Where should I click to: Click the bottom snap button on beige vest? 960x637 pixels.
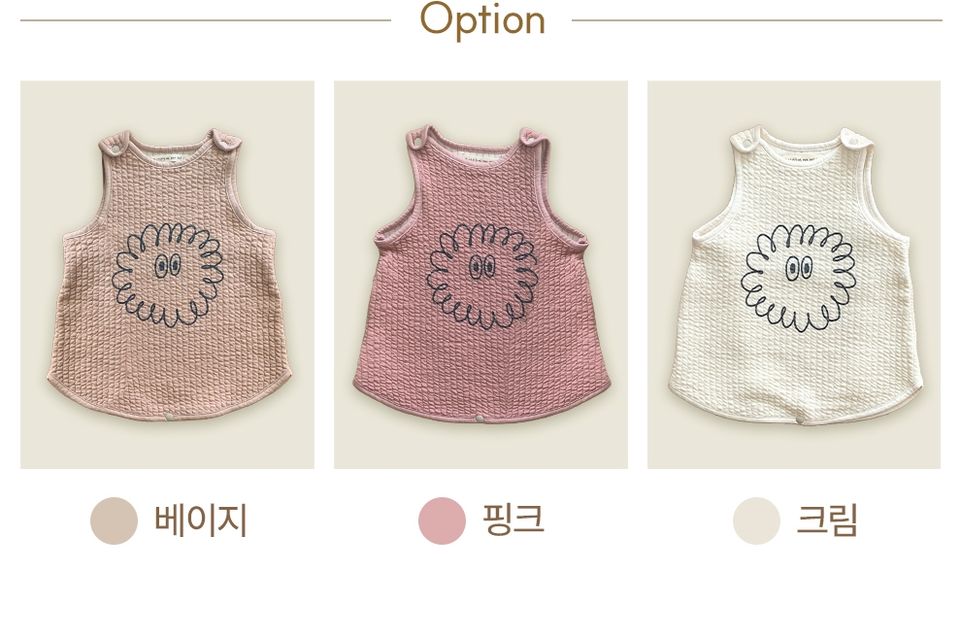168,418
